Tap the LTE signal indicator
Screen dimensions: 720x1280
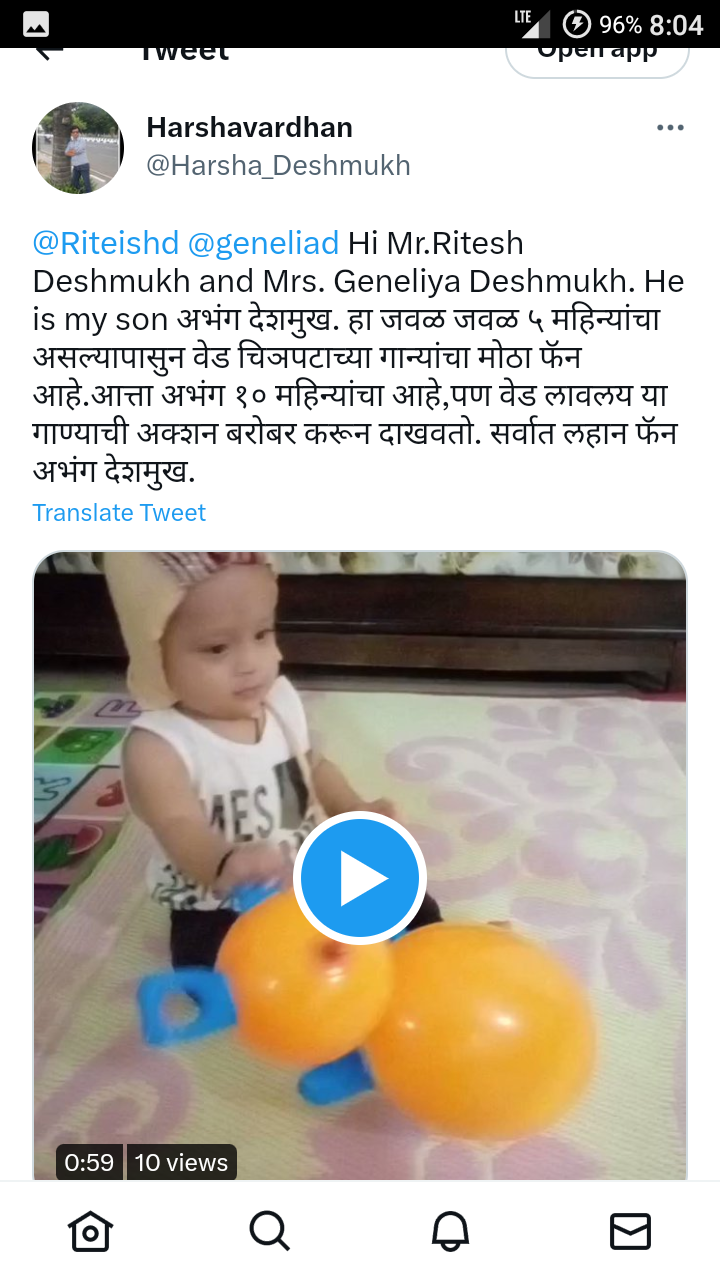pyautogui.click(x=532, y=24)
